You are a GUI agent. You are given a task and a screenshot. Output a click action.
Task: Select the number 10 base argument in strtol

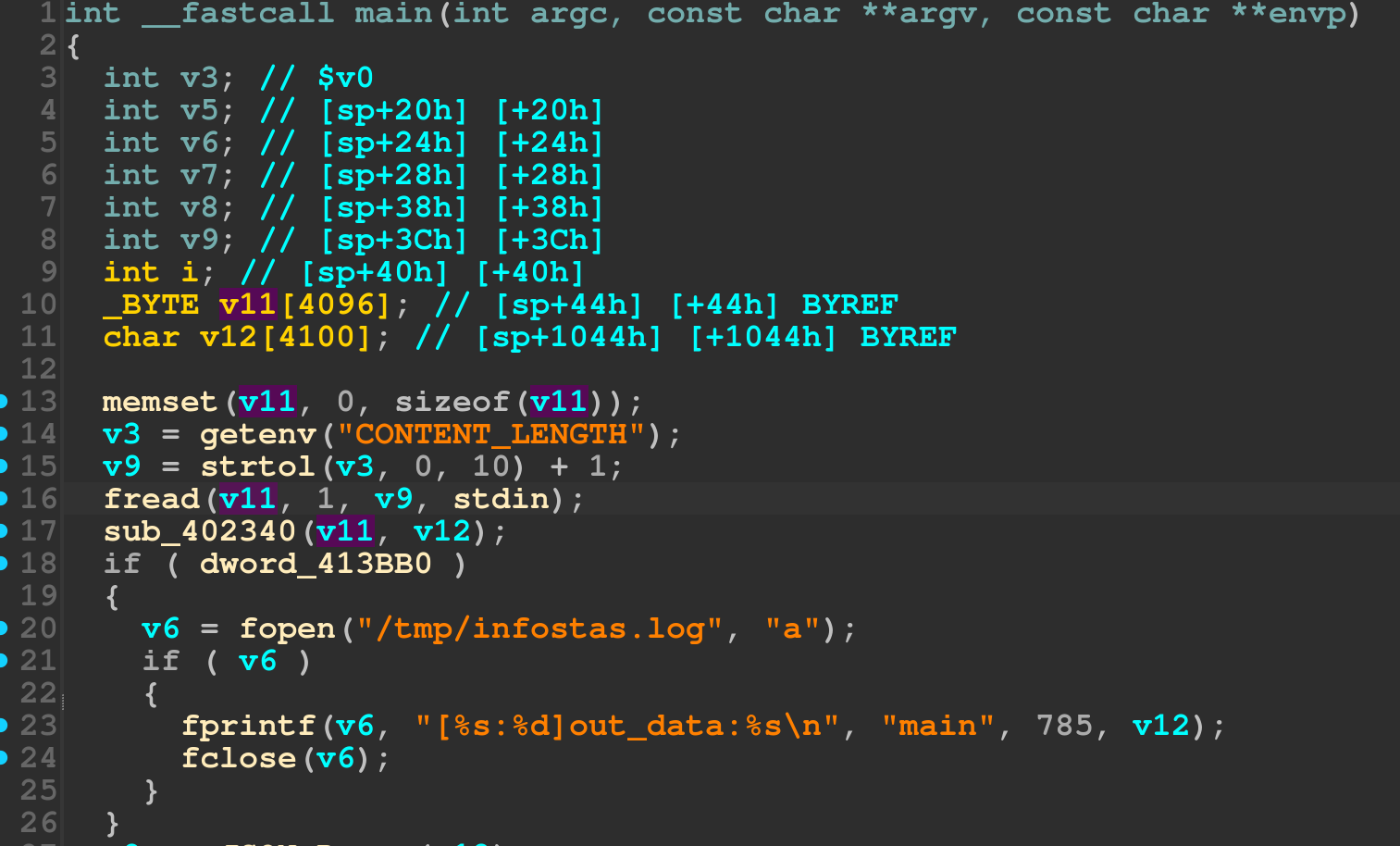click(490, 467)
